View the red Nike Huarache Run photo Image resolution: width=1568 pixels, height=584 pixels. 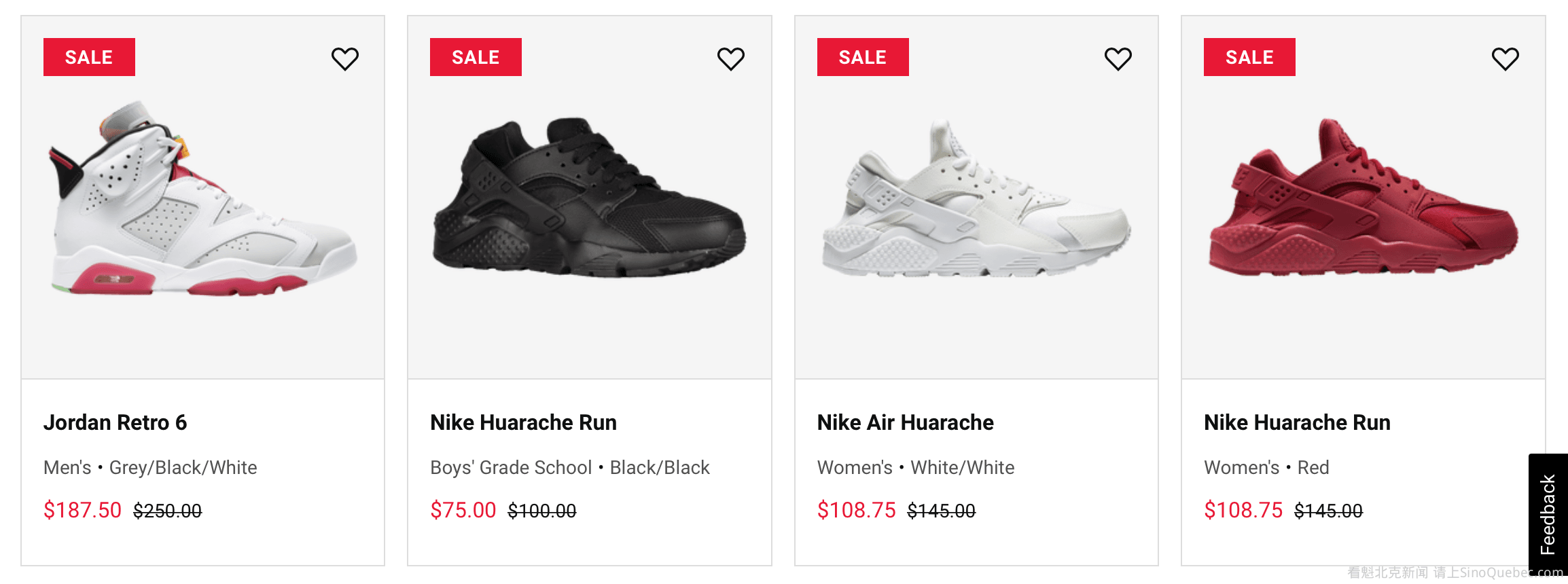pos(1363,200)
